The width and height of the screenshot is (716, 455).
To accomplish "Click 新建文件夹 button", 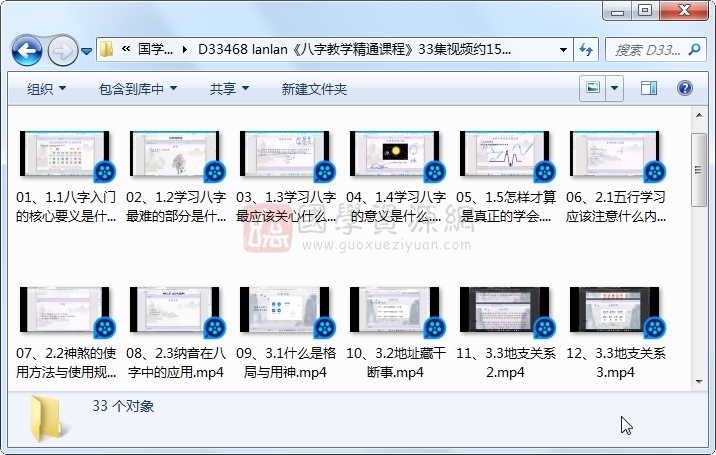I will (314, 89).
